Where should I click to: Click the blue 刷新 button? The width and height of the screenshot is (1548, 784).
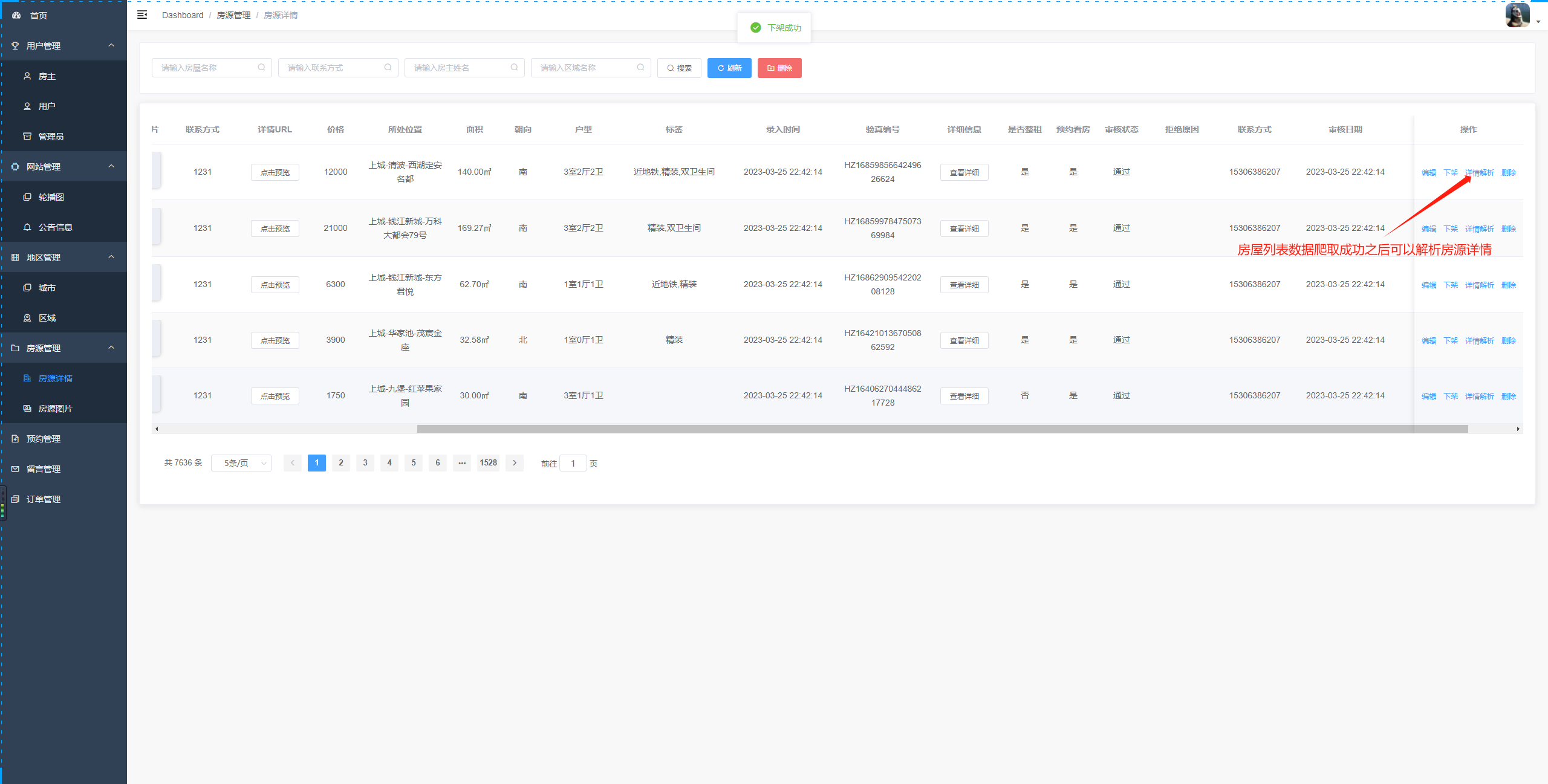click(729, 68)
